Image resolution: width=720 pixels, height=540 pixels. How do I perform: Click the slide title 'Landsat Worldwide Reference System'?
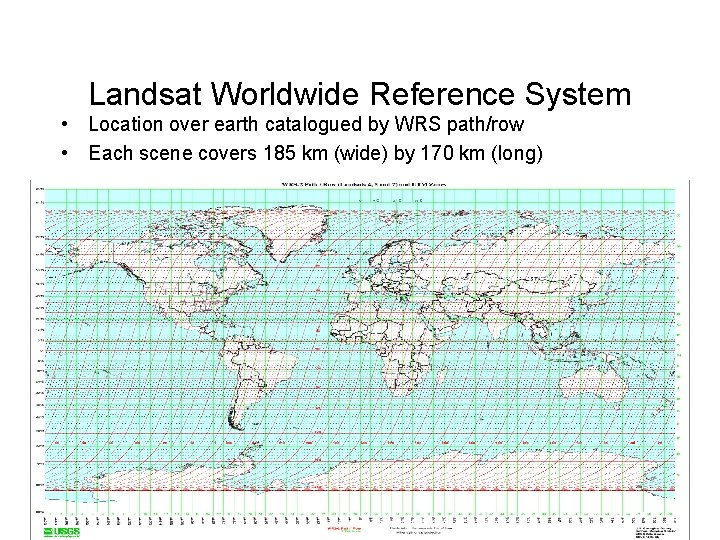pos(360,94)
